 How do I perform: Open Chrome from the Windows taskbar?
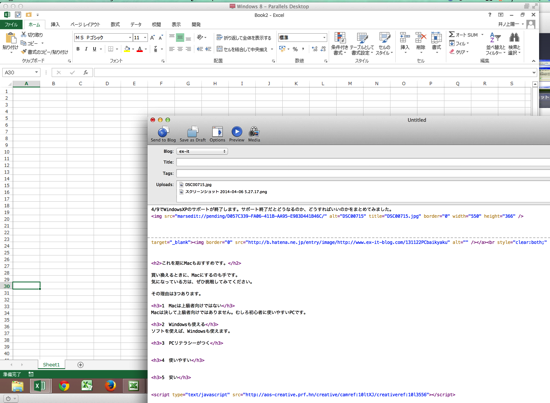[64, 386]
